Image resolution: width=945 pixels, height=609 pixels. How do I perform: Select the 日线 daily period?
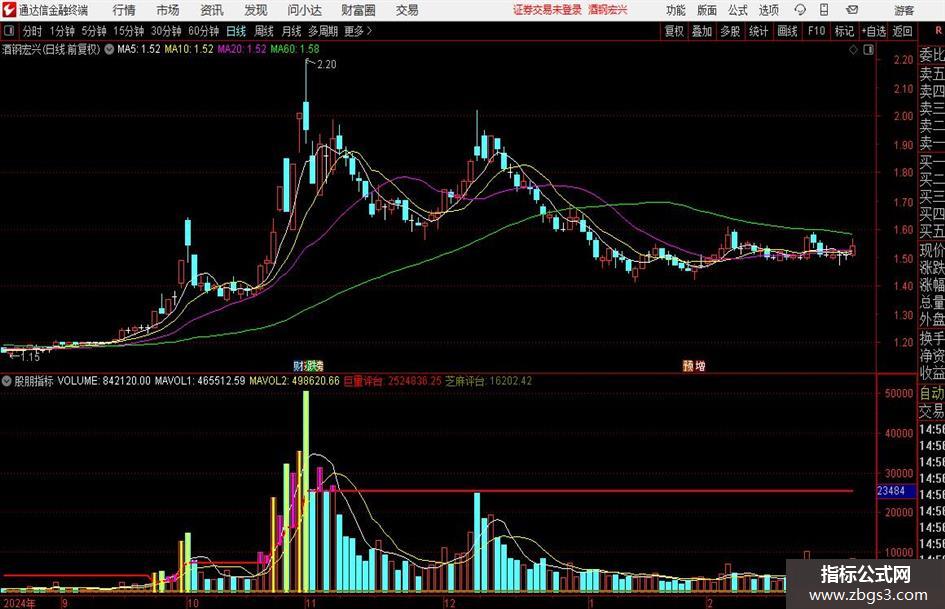pyautogui.click(x=236, y=31)
